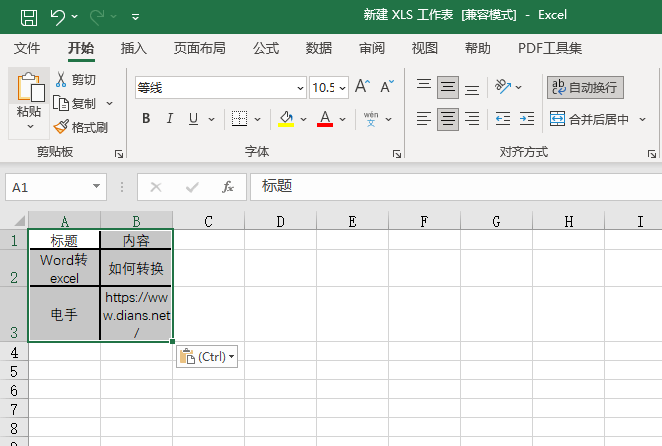Screen dimensions: 662x446
Task: Open the 10.5 font size dropdown
Action: click(x=342, y=88)
